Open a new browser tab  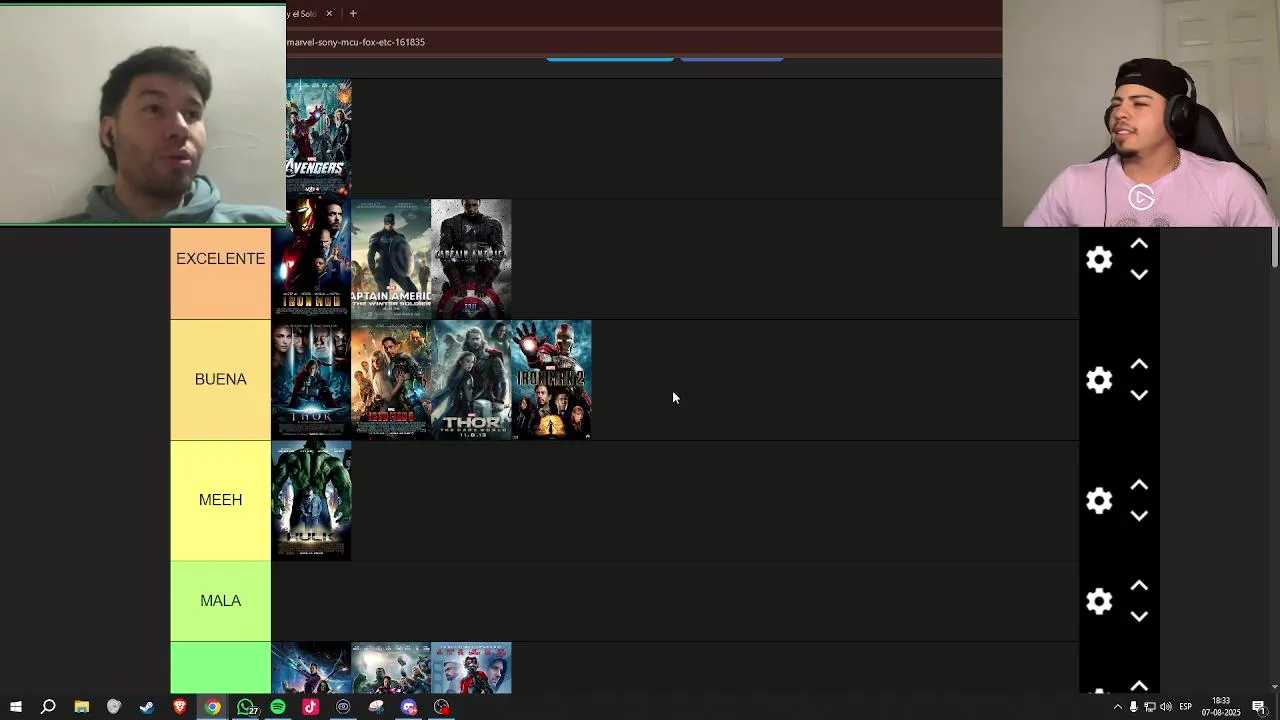point(353,14)
